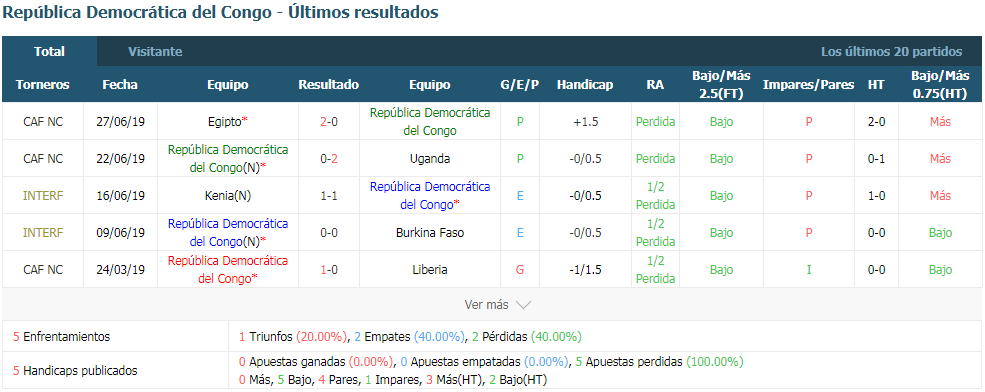
Task: Open Liberia team page
Action: click(430, 270)
